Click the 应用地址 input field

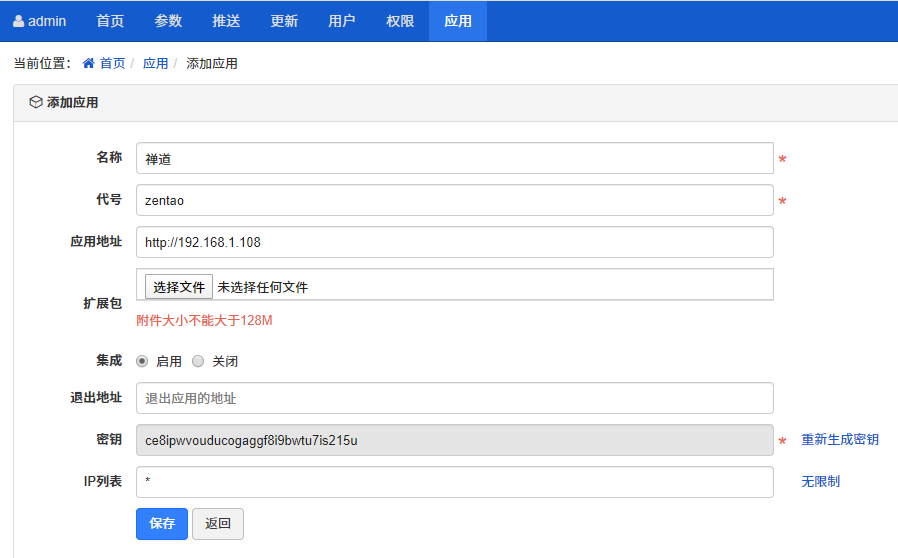[454, 242]
